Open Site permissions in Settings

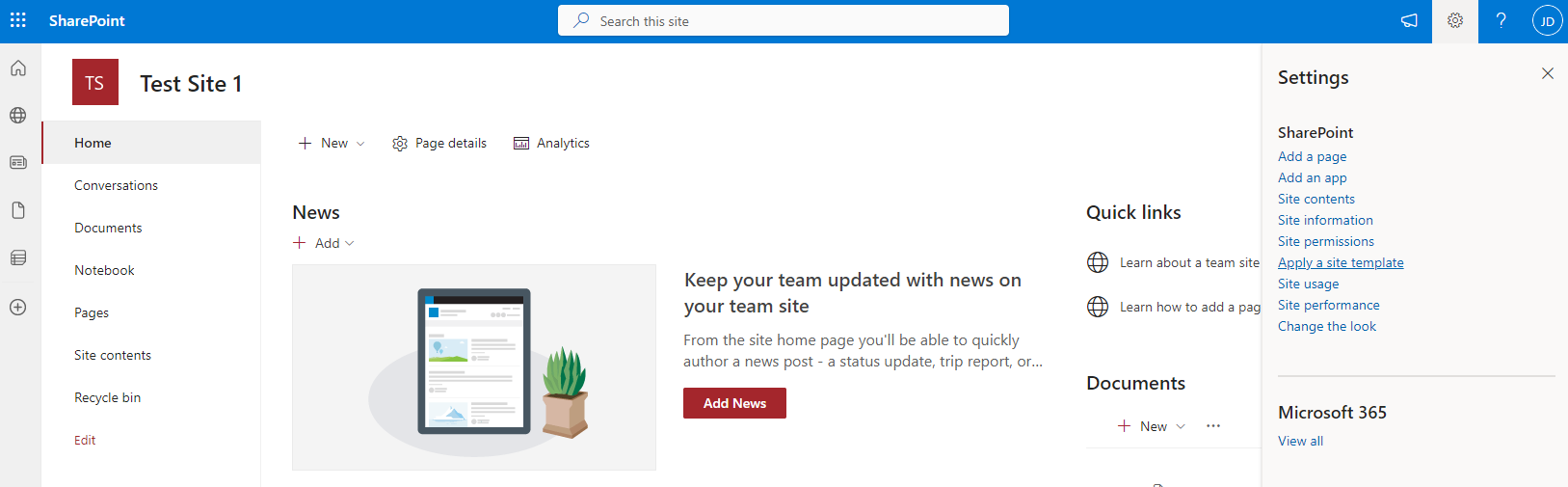pos(1326,241)
